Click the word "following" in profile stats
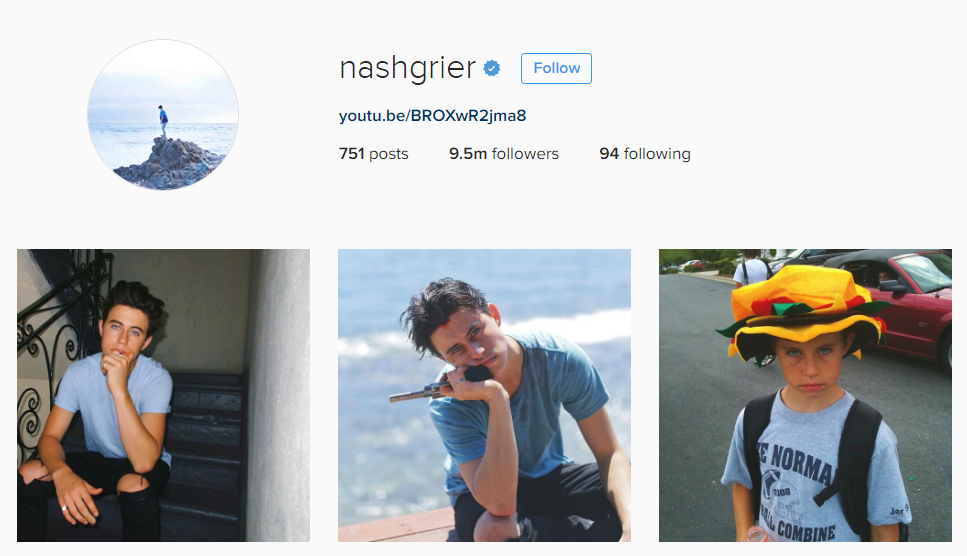Viewport: 967px width, 556px height. (657, 154)
